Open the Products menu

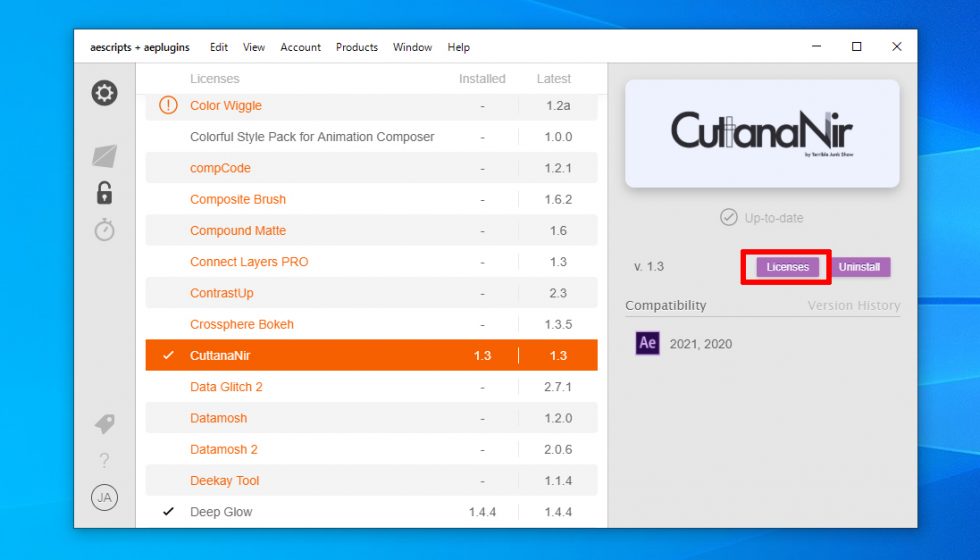click(357, 47)
